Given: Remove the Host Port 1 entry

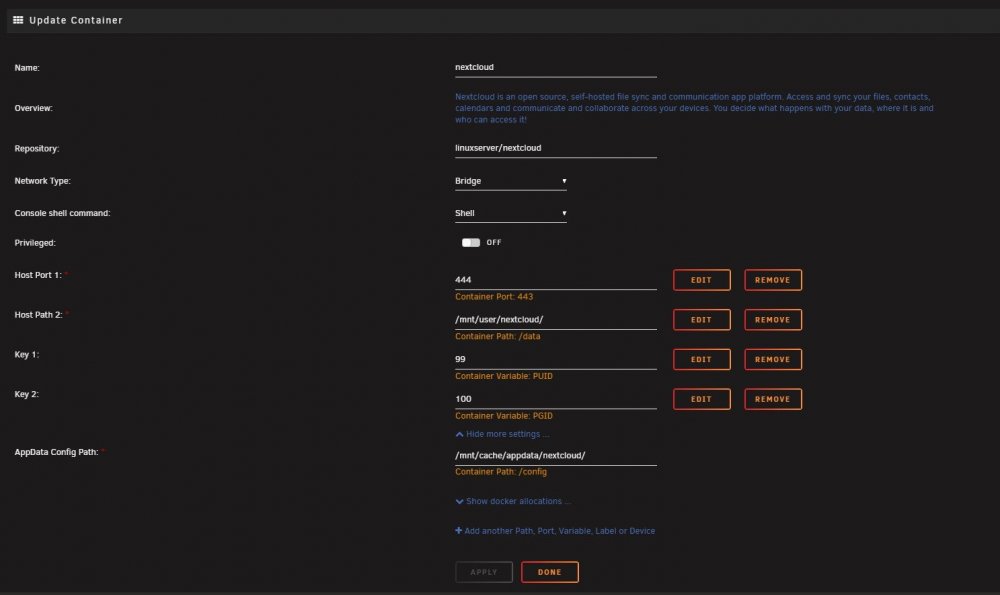Looking at the screenshot, I should point(773,280).
